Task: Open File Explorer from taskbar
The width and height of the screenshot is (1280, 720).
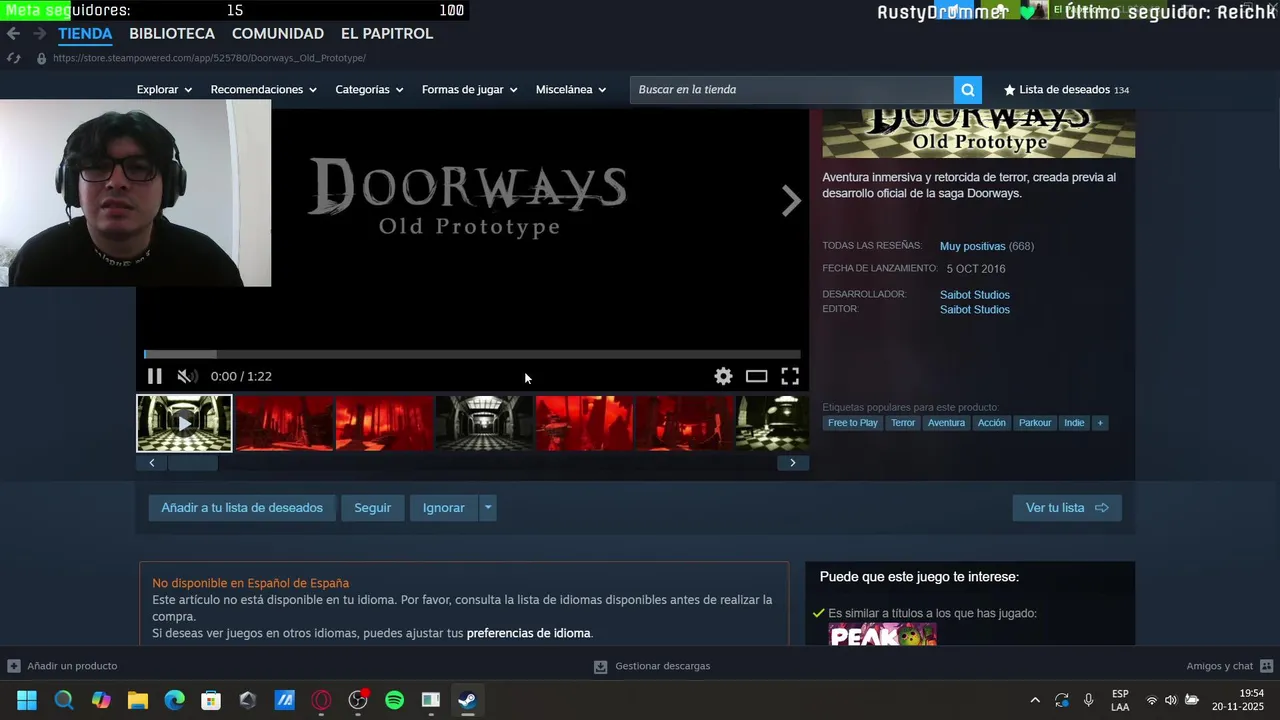Action: click(x=138, y=700)
